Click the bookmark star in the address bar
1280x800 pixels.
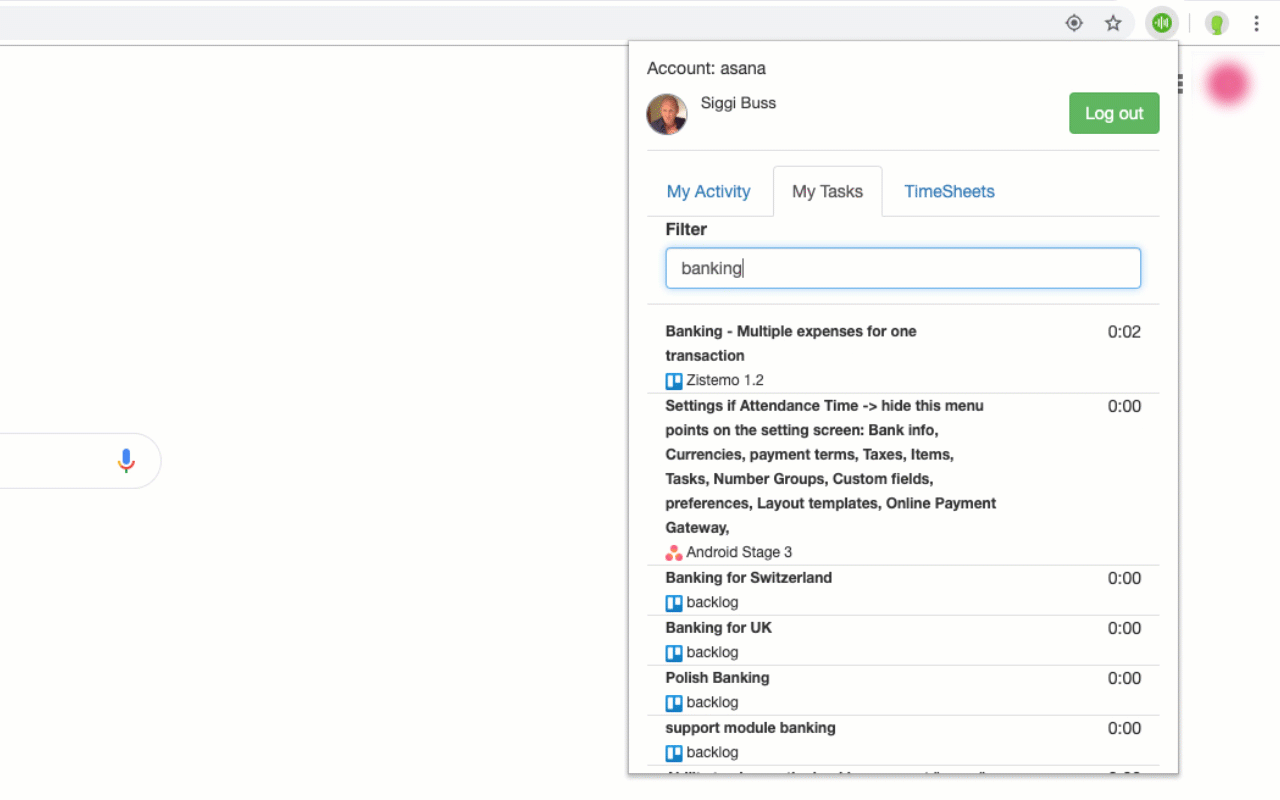[x=1113, y=22]
